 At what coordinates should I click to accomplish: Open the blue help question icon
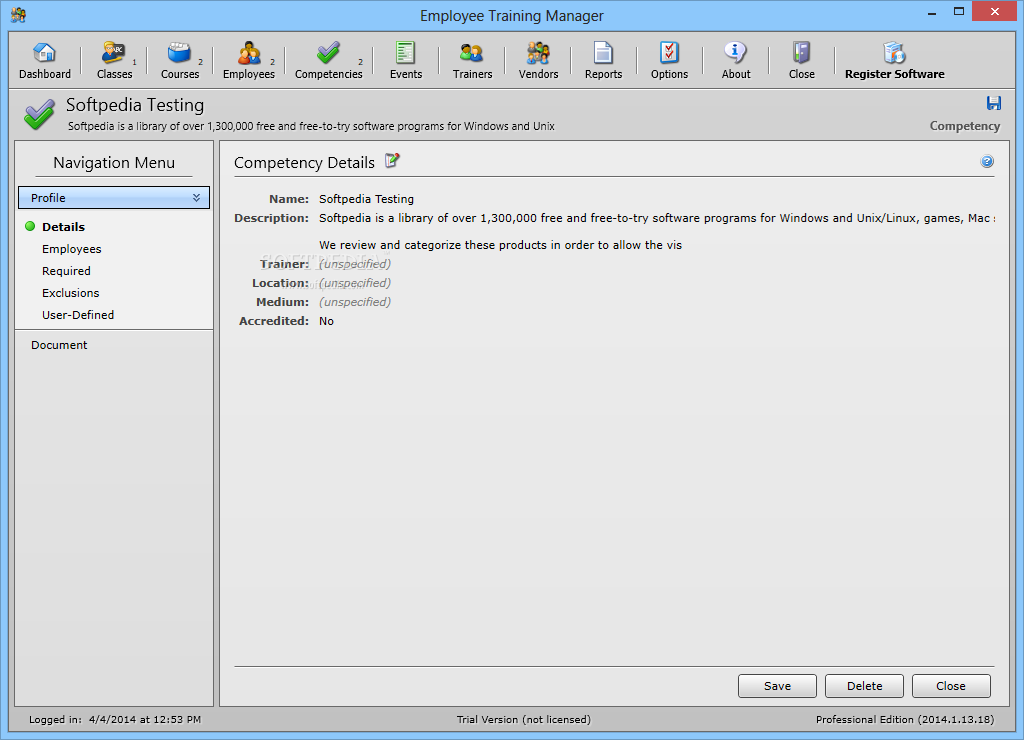point(987,161)
